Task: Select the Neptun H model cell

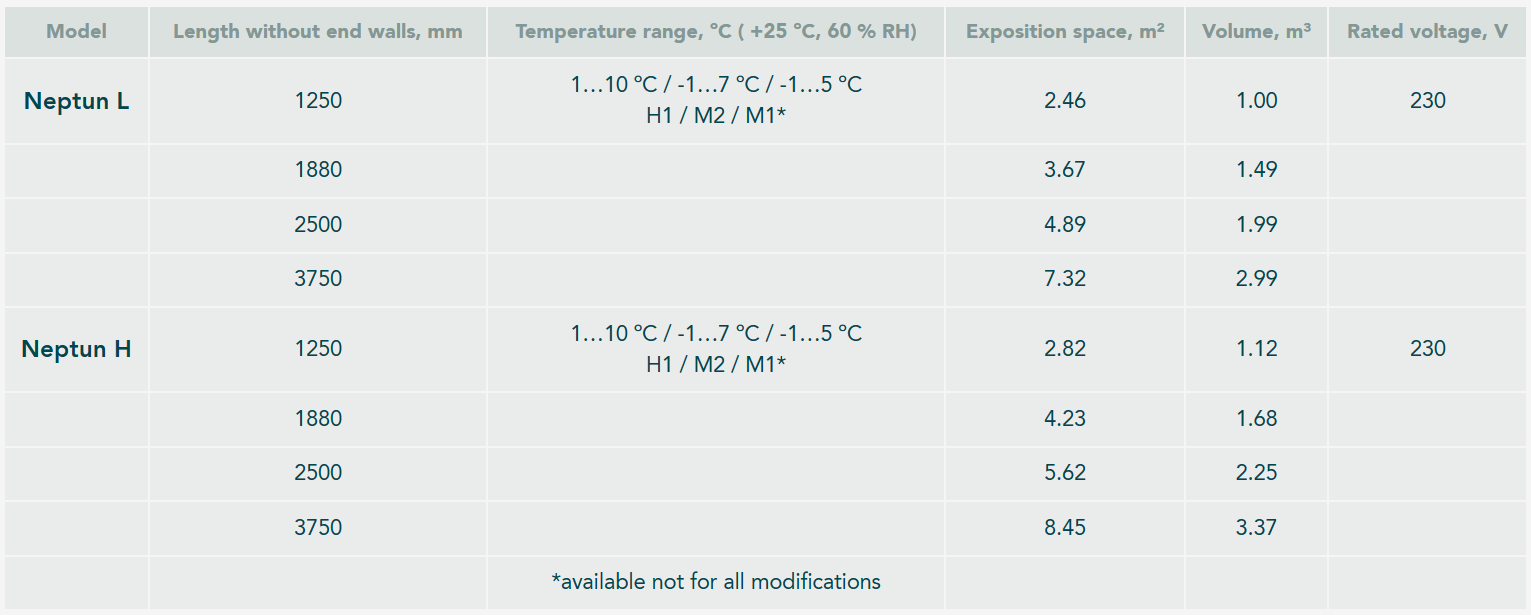Action: tap(77, 349)
